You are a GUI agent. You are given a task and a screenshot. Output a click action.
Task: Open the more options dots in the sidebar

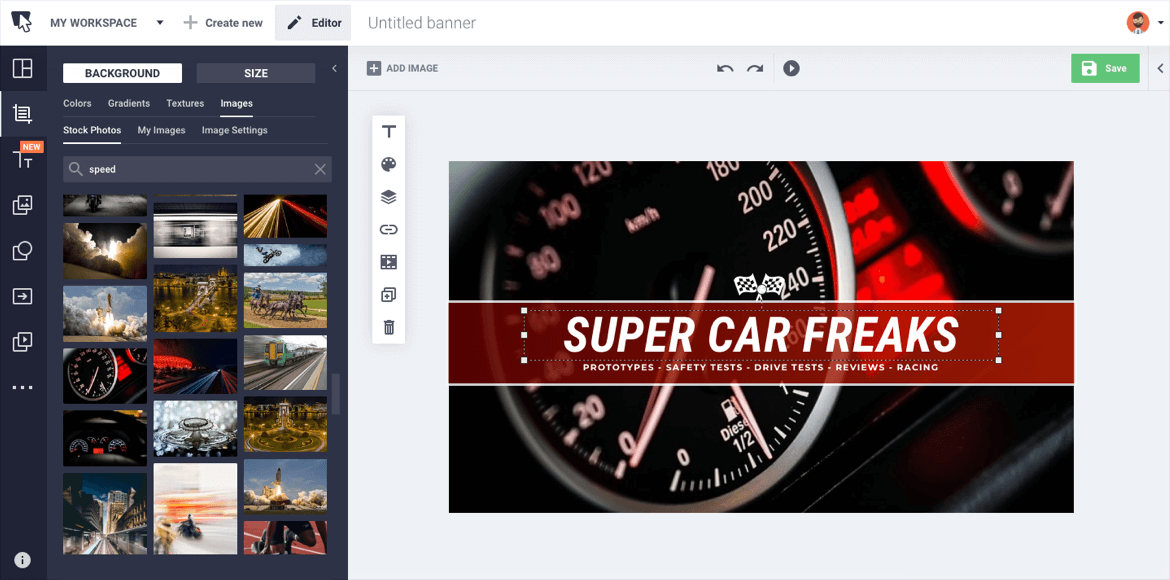tap(22, 387)
